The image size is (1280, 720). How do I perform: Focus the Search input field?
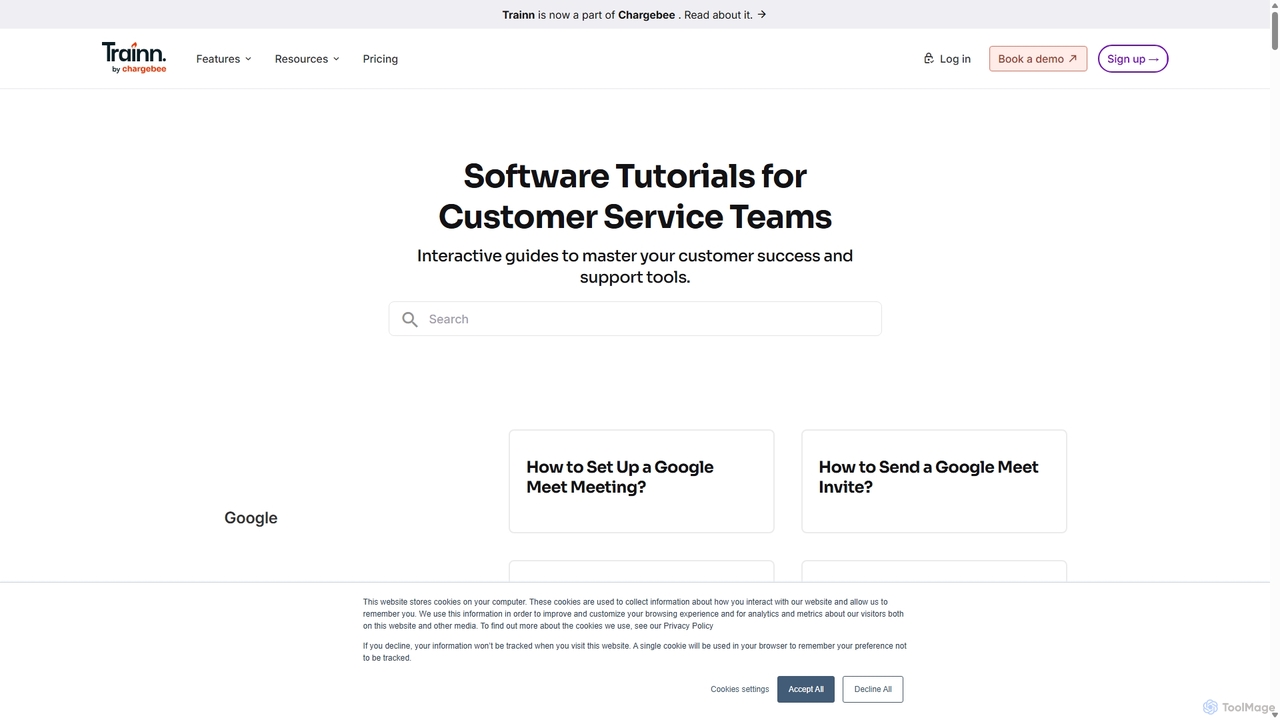(x=635, y=319)
